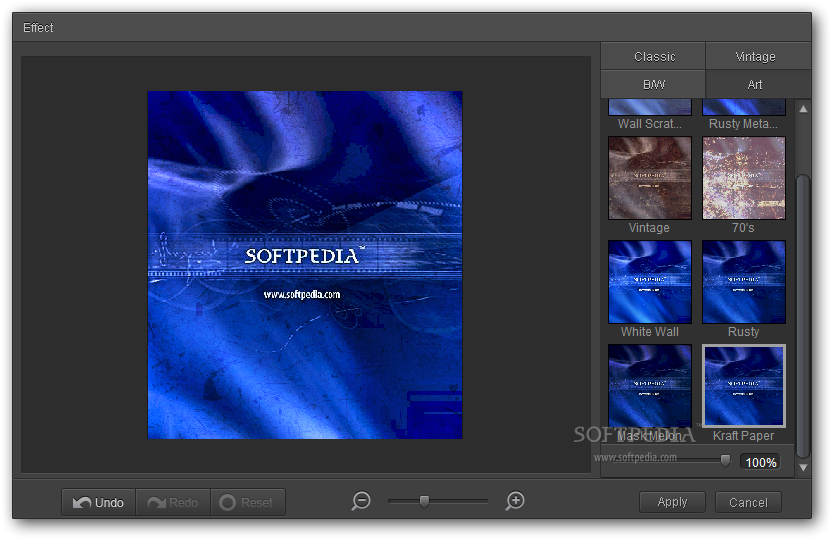The height and width of the screenshot is (539, 832).
Task: Apply the selected effect
Action: [672, 502]
